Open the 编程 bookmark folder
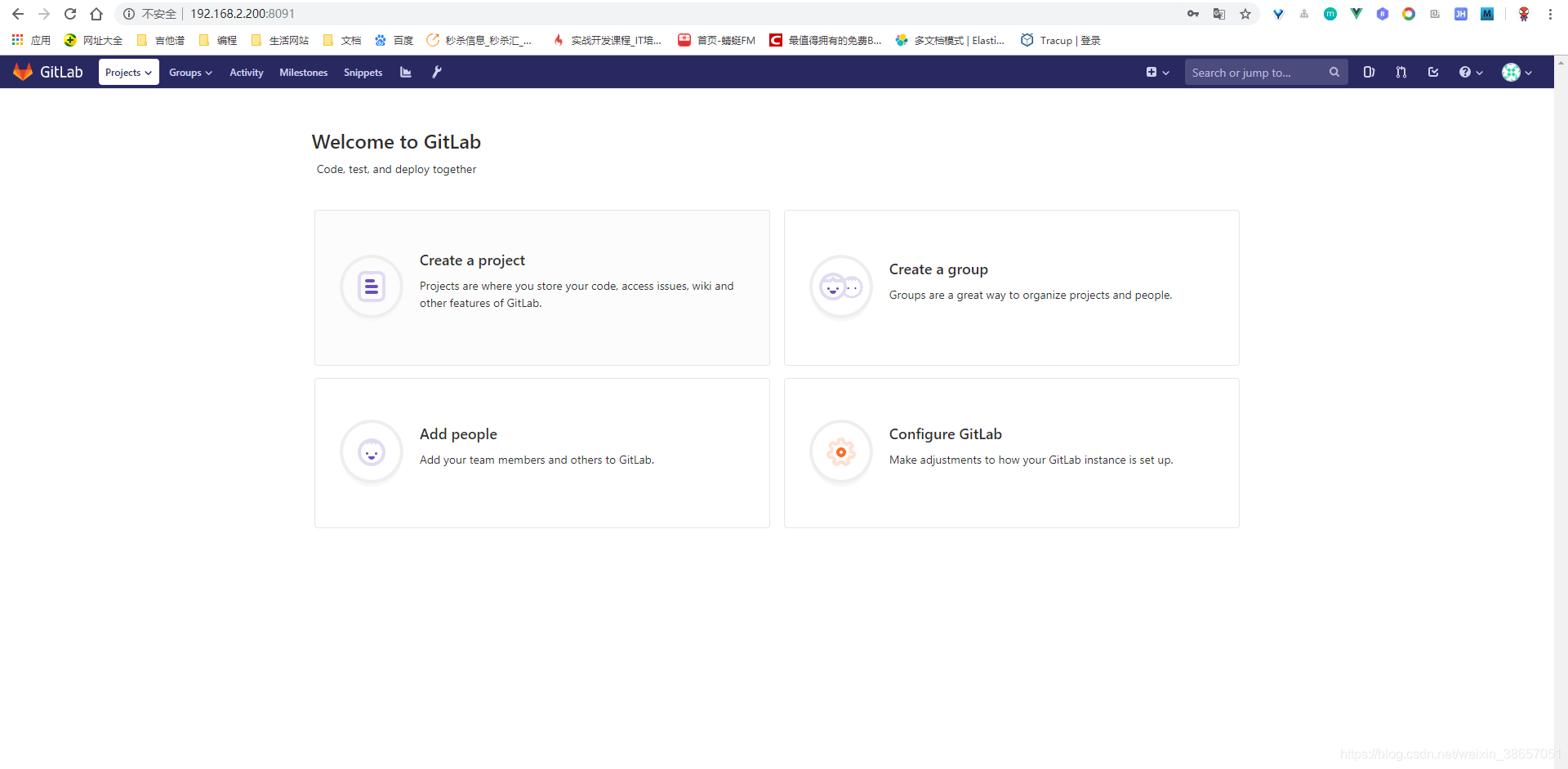Screen dimensions: 1568x769 click(218, 40)
